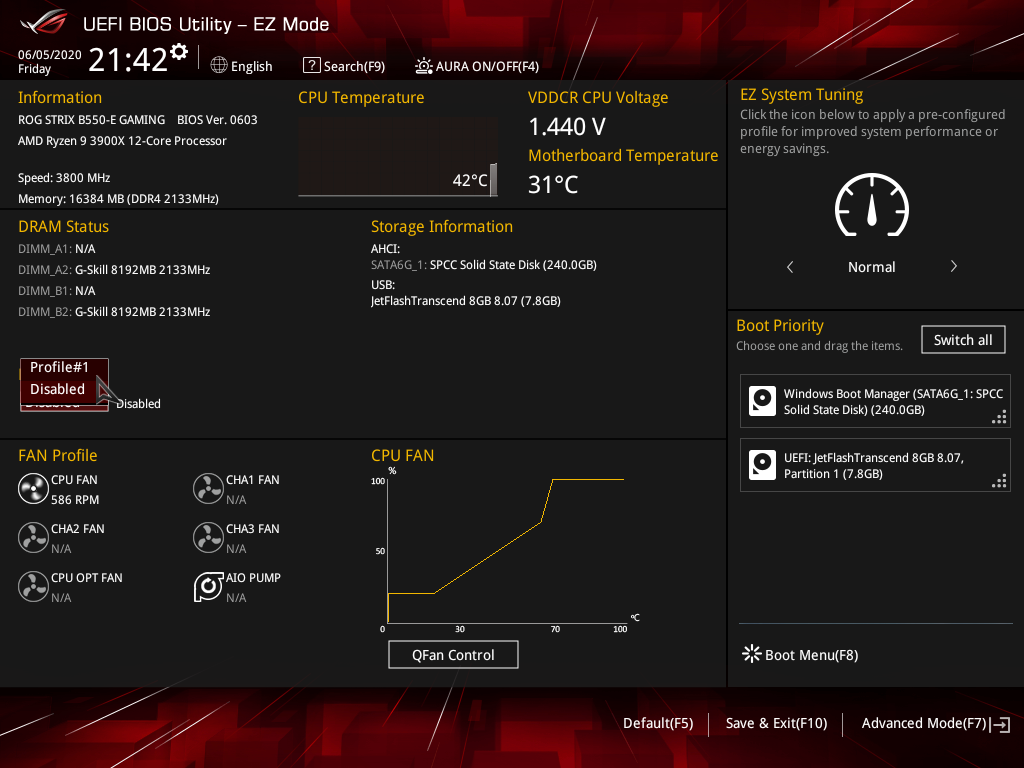The width and height of the screenshot is (1024, 768).
Task: Click the Search question mark icon
Action: (x=312, y=65)
